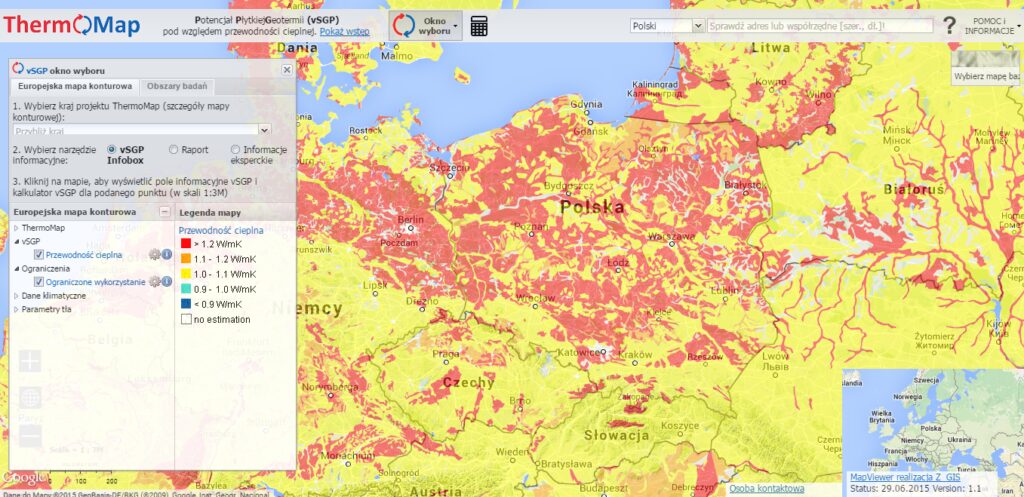Click Kraków on the map

tap(634, 355)
